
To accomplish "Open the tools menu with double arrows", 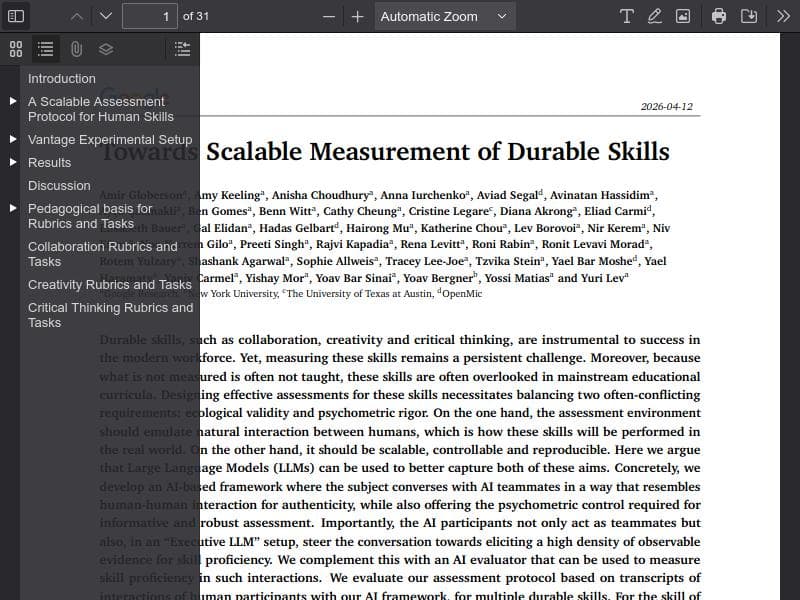I will (x=783, y=16).
